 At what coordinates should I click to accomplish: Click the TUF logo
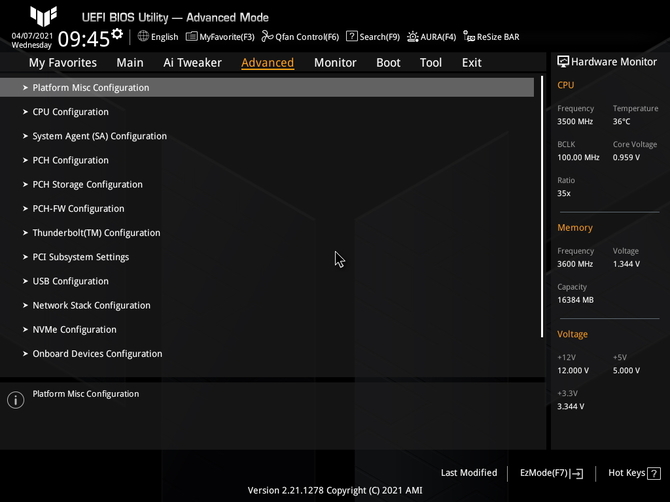(x=43, y=16)
